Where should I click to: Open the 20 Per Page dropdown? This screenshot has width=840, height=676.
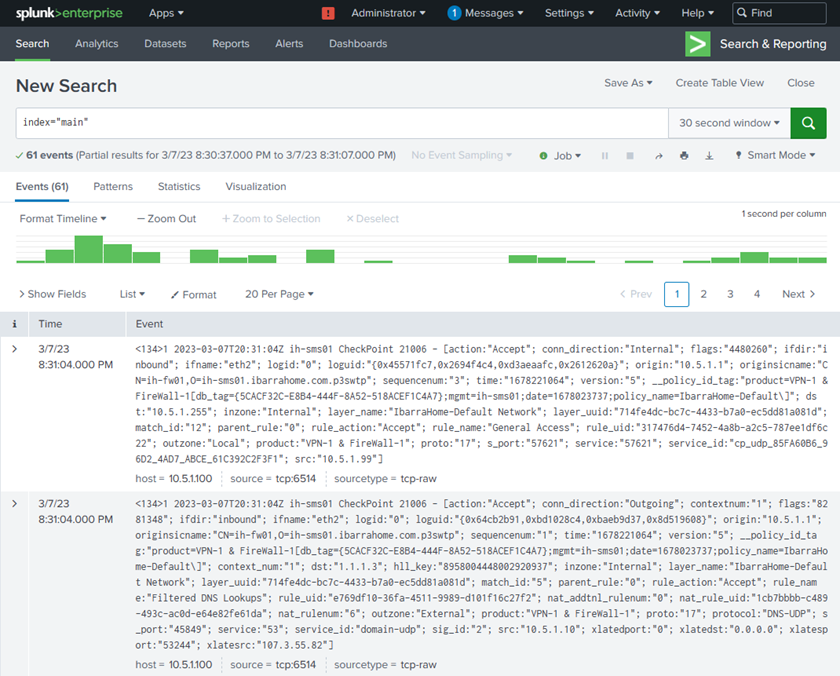pos(279,294)
